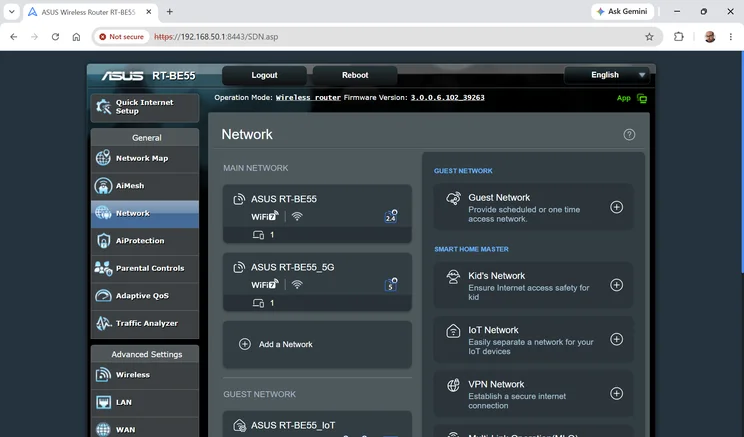Open Network page help question icon
The height and width of the screenshot is (437, 744).
click(629, 135)
